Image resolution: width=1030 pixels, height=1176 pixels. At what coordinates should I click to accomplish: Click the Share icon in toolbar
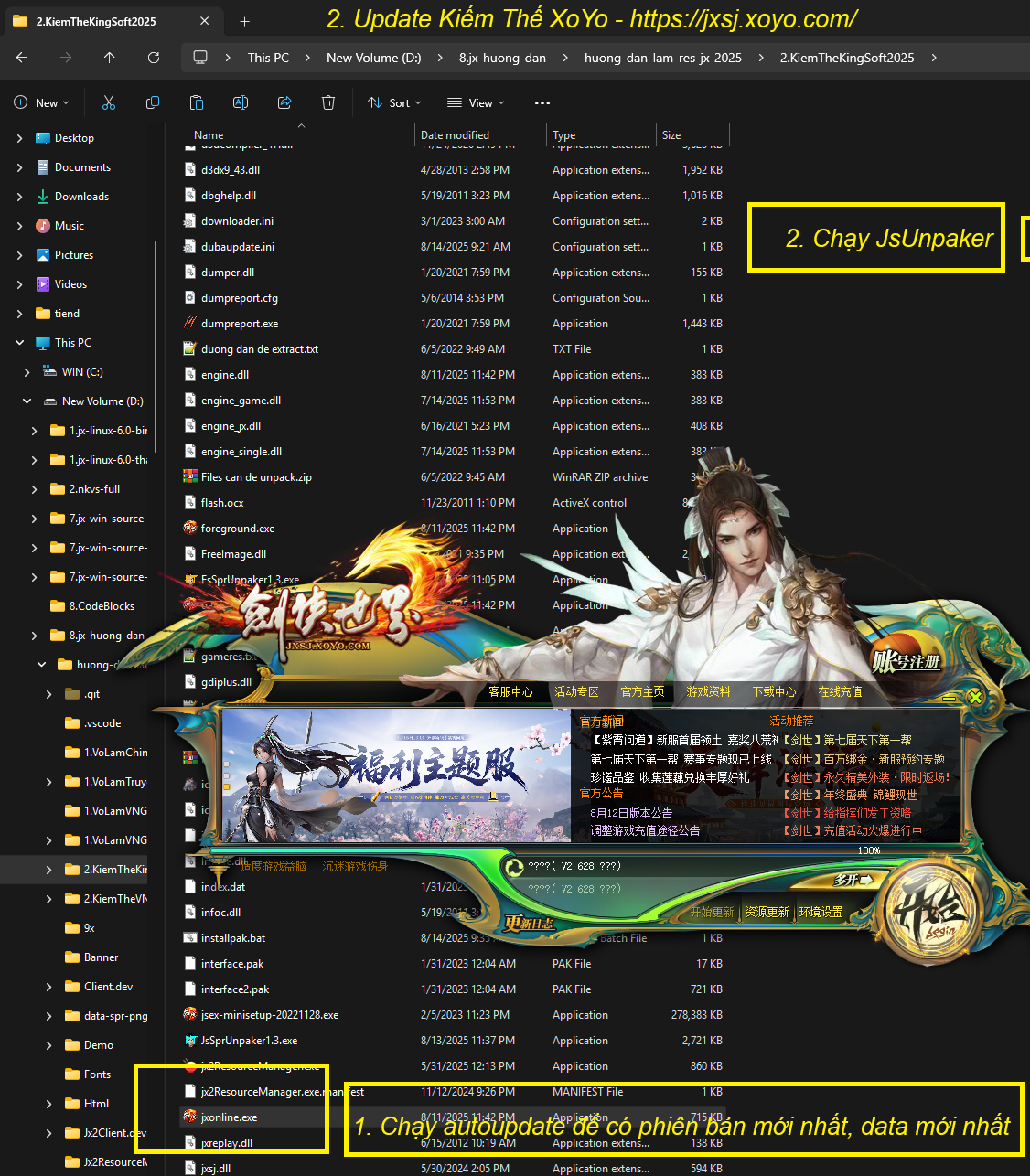pyautogui.click(x=284, y=102)
